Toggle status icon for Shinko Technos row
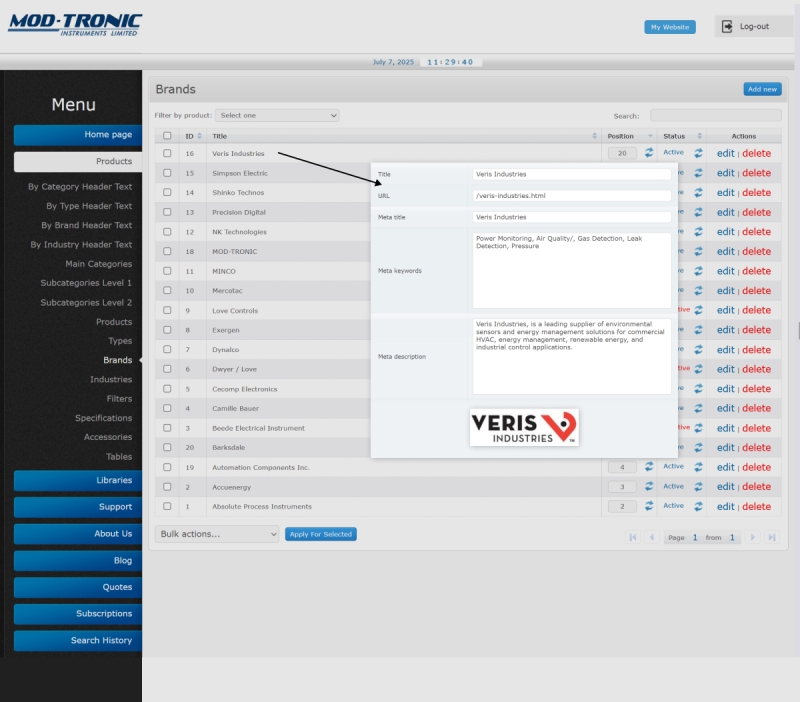This screenshot has width=800, height=702. 698,192
